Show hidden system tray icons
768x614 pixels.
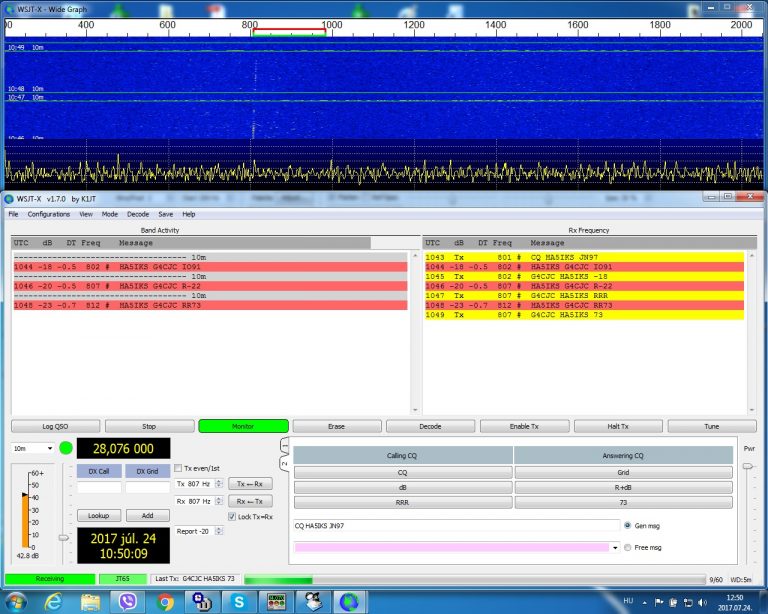[x=644, y=602]
